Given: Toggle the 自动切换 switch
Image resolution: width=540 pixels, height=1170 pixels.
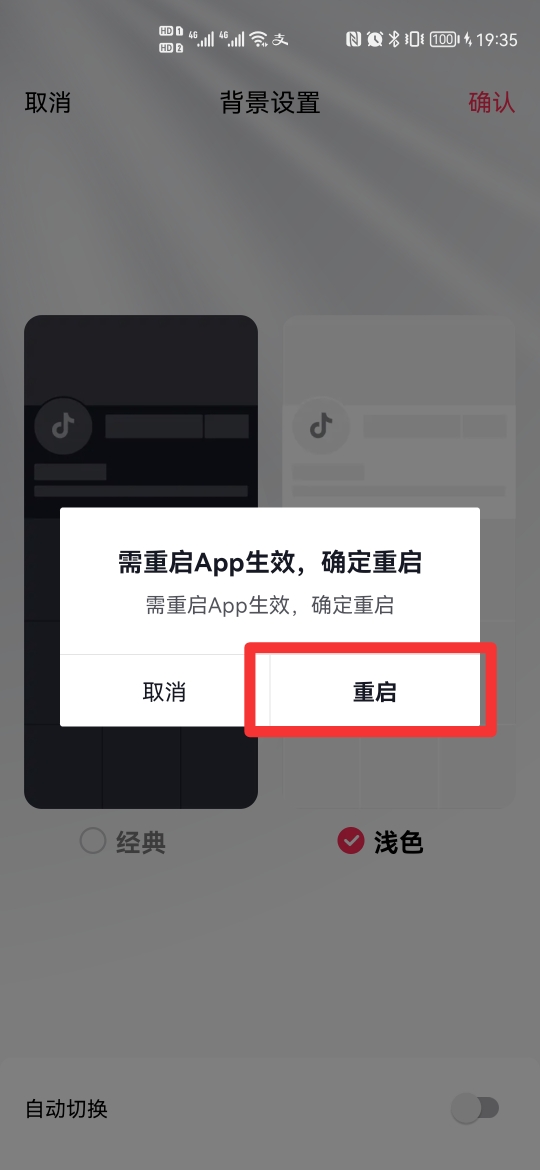Looking at the screenshot, I should click(475, 1108).
